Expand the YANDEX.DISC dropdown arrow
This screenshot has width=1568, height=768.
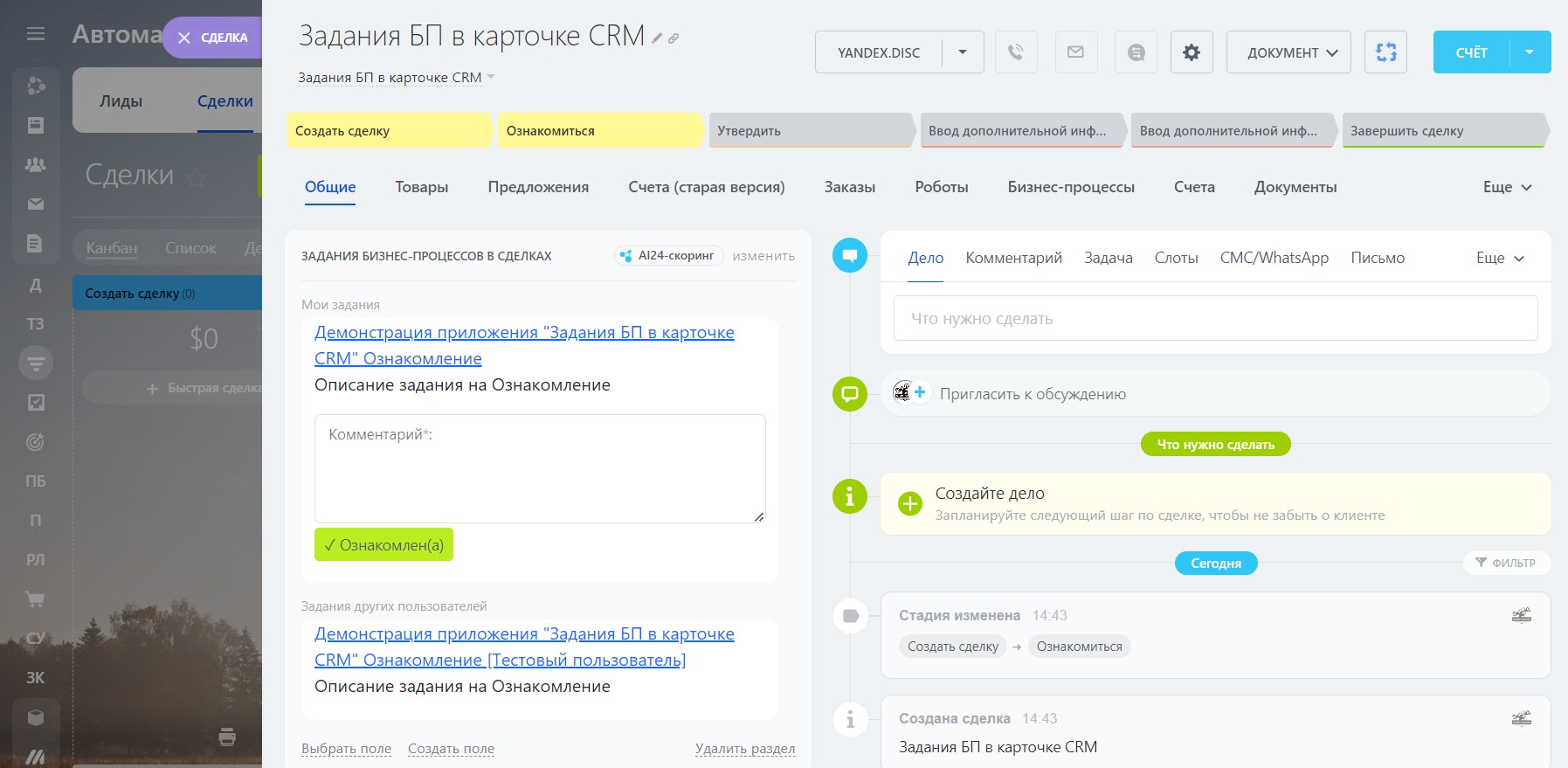pyautogui.click(x=963, y=52)
